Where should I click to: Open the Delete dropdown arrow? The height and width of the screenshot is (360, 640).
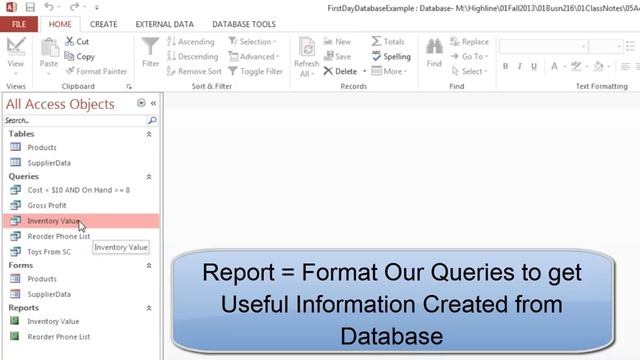coord(364,71)
